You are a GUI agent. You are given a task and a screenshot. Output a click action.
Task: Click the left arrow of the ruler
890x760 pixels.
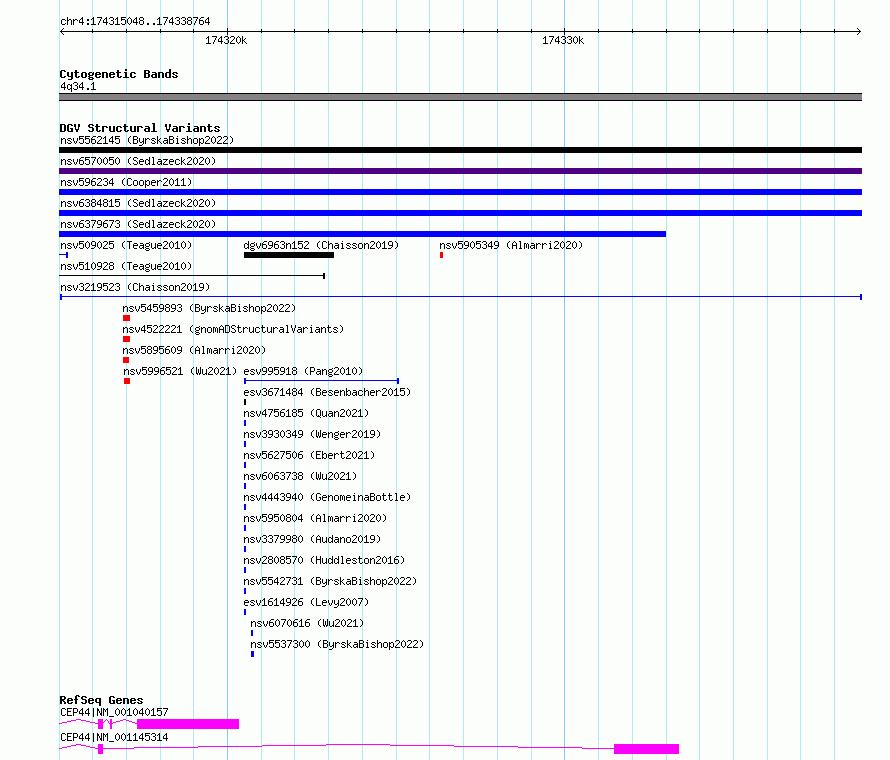pos(62,31)
